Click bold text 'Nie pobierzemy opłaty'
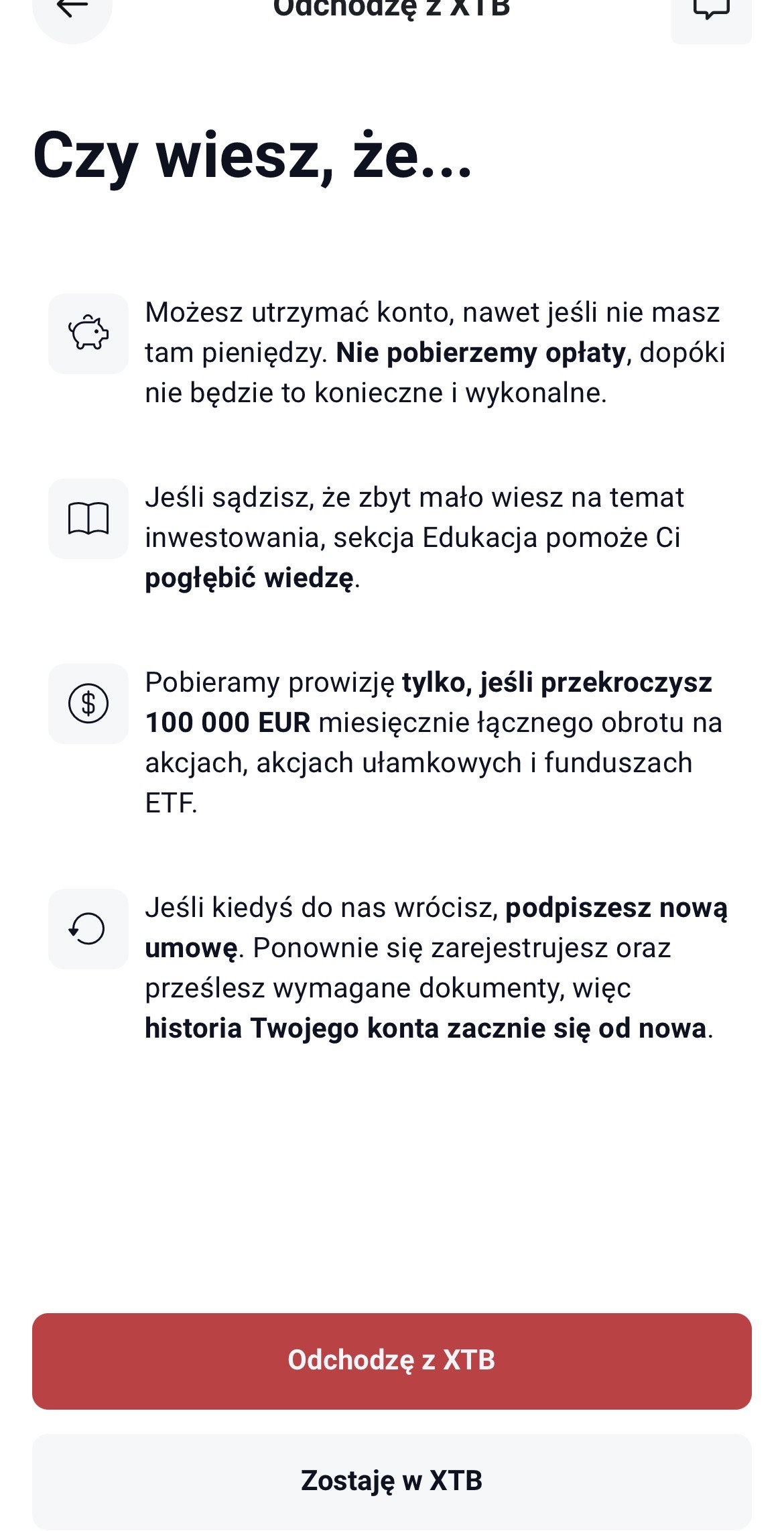This screenshot has width=784, height=1531. click(x=480, y=353)
